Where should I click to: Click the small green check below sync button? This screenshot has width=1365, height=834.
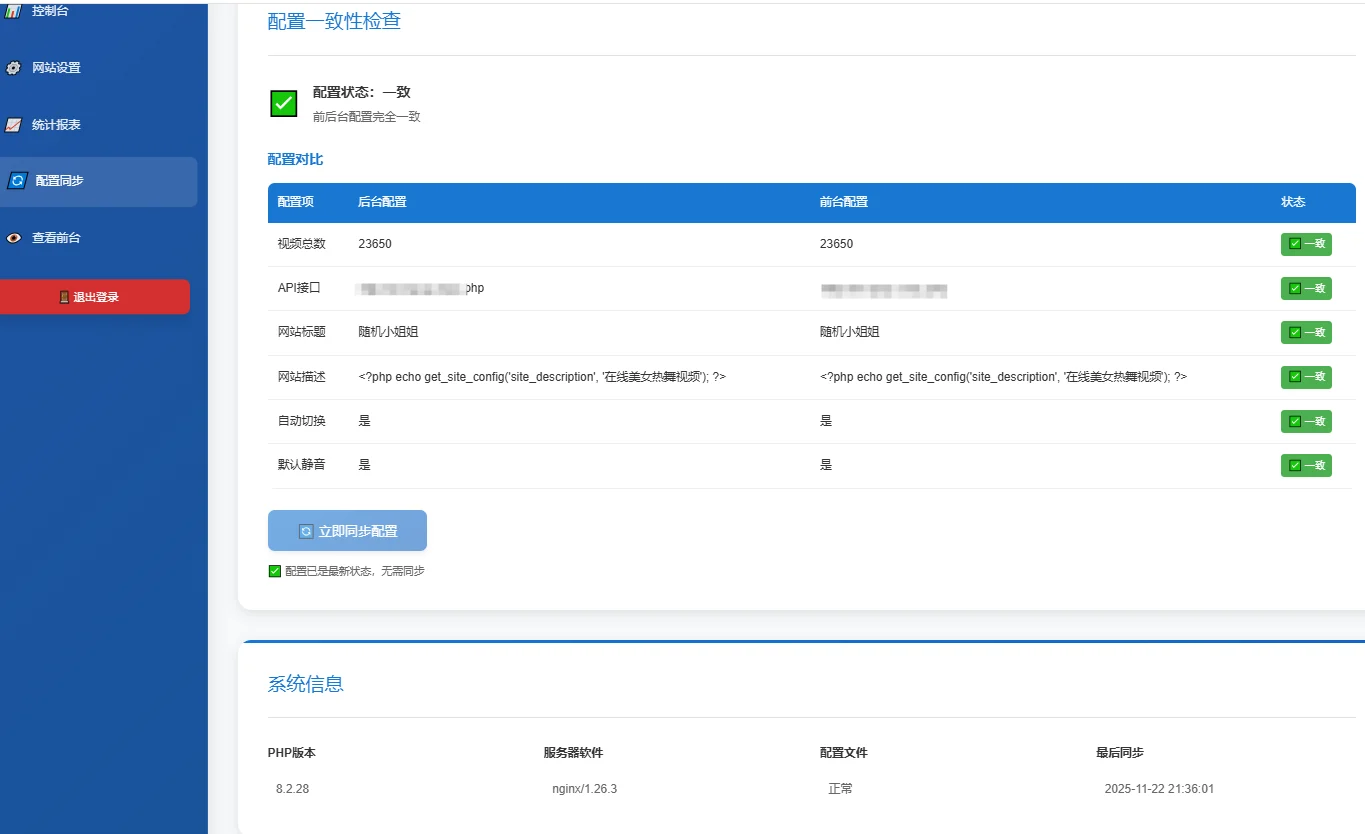tap(275, 571)
